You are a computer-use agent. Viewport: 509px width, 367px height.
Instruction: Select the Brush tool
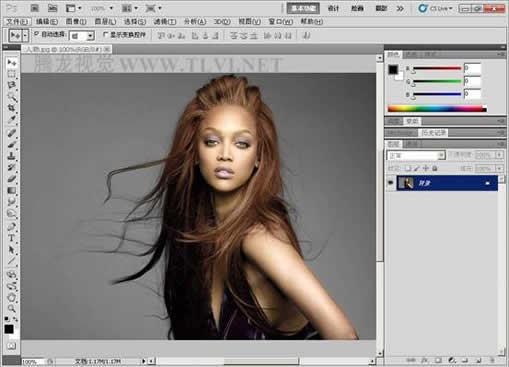point(12,144)
